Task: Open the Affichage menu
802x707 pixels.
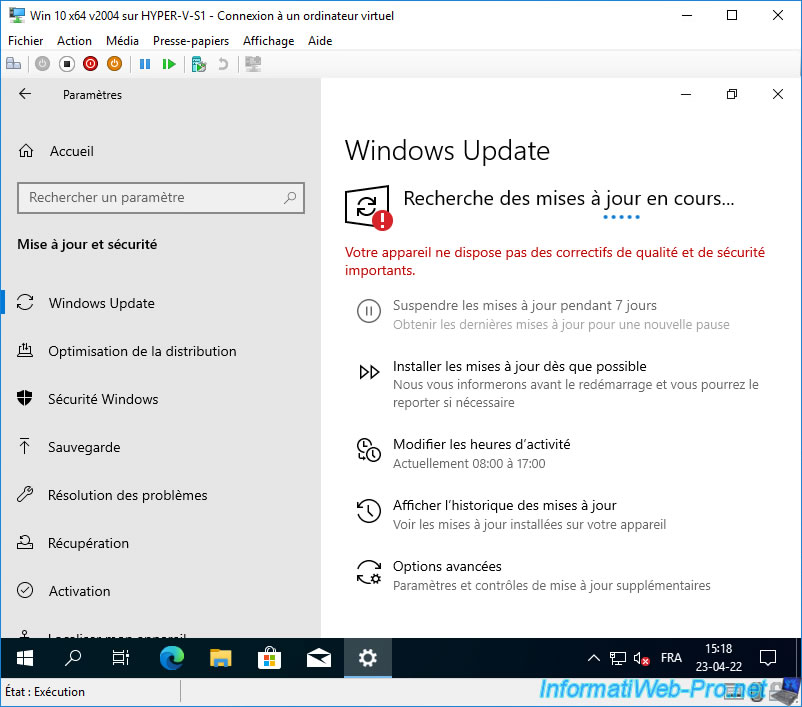Action: [269, 41]
